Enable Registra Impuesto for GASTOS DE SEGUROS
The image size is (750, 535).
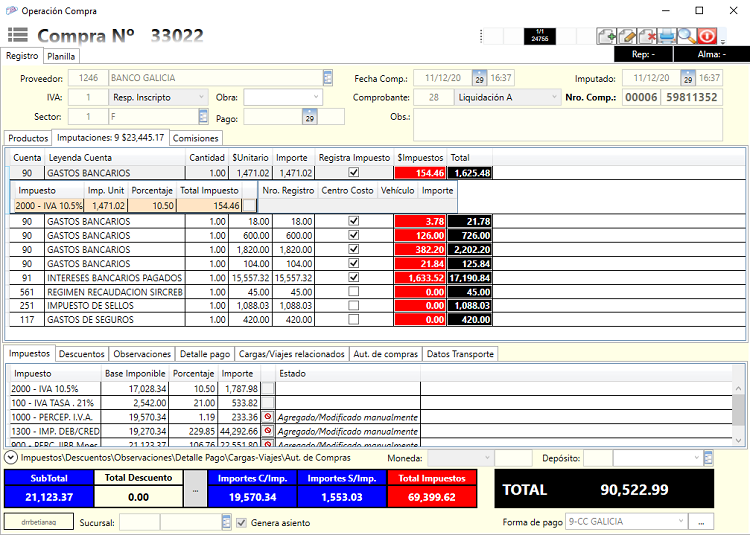(353, 319)
